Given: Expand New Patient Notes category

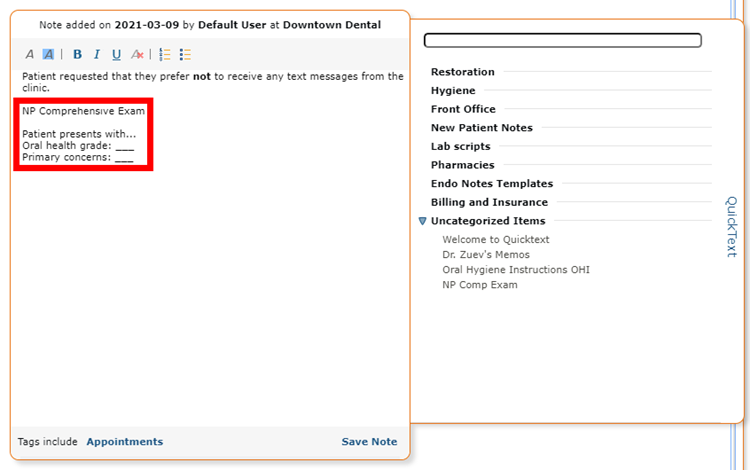Looking at the screenshot, I should click(x=482, y=128).
